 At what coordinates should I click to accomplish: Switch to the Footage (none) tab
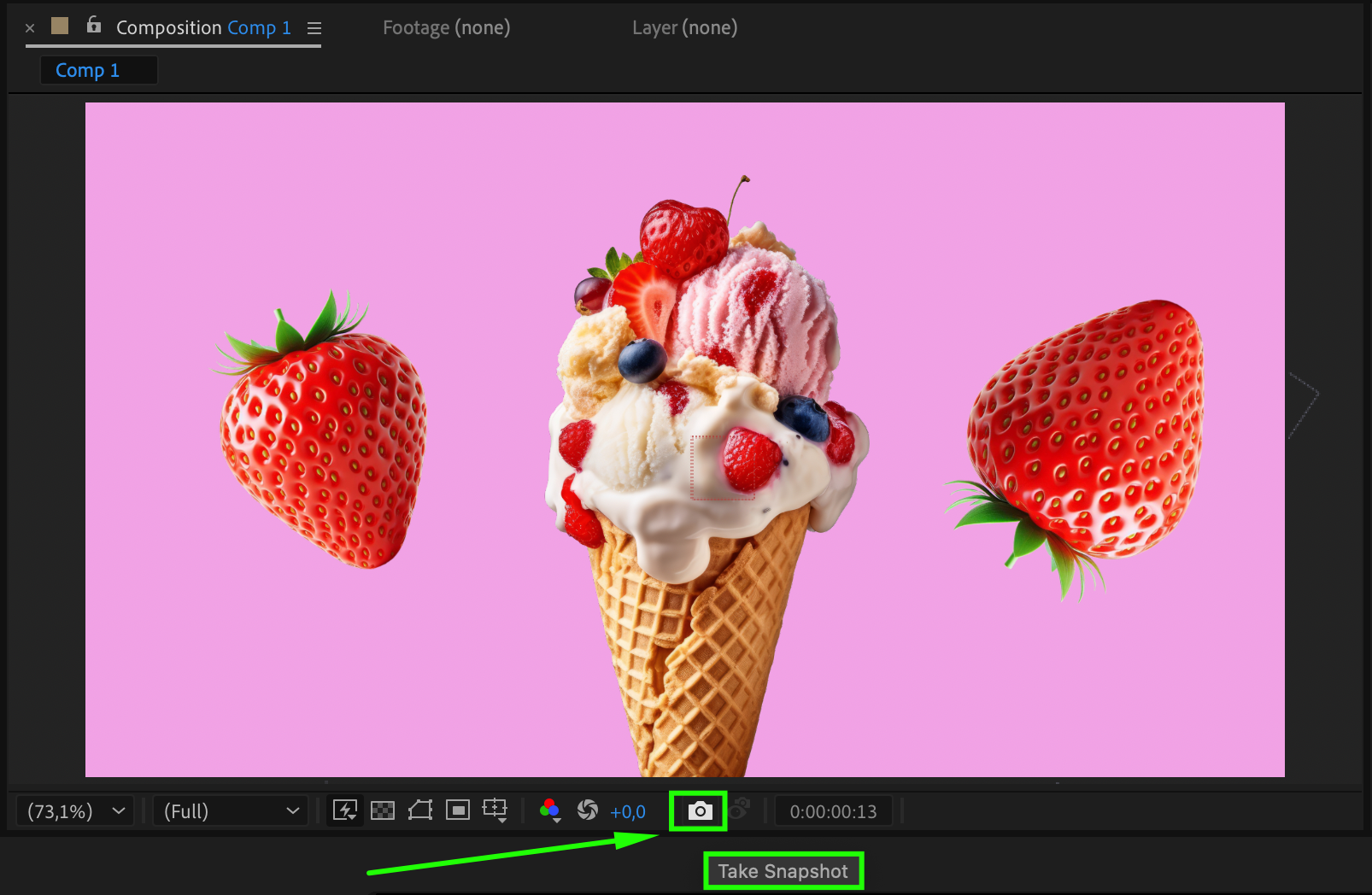click(446, 27)
